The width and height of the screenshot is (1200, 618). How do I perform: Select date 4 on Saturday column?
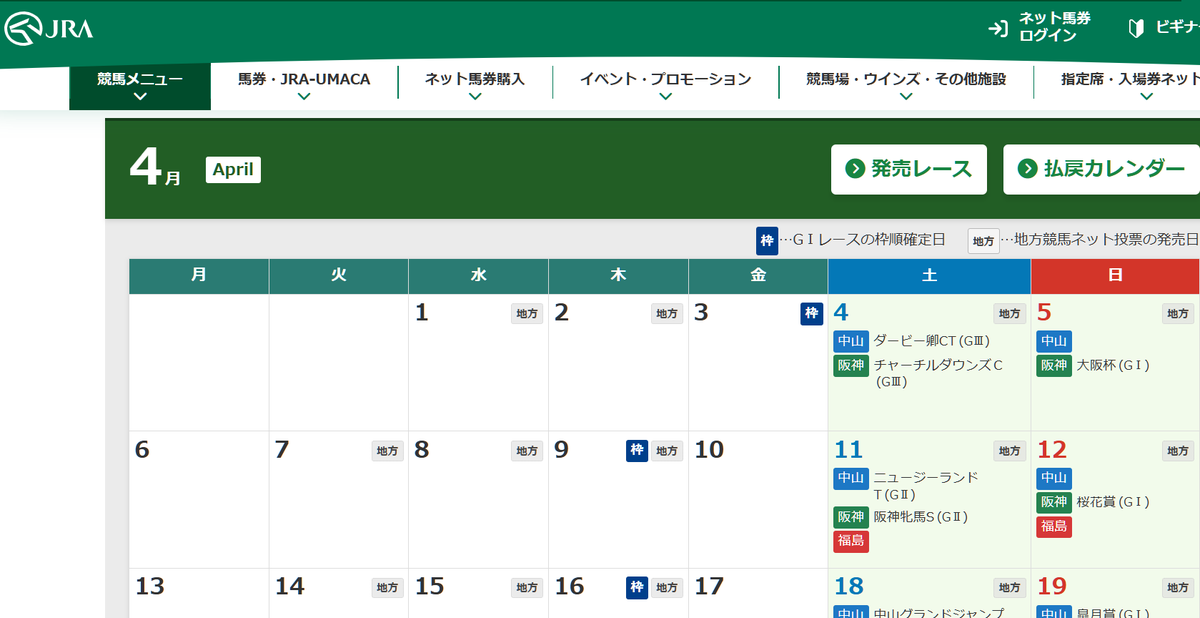(x=841, y=313)
